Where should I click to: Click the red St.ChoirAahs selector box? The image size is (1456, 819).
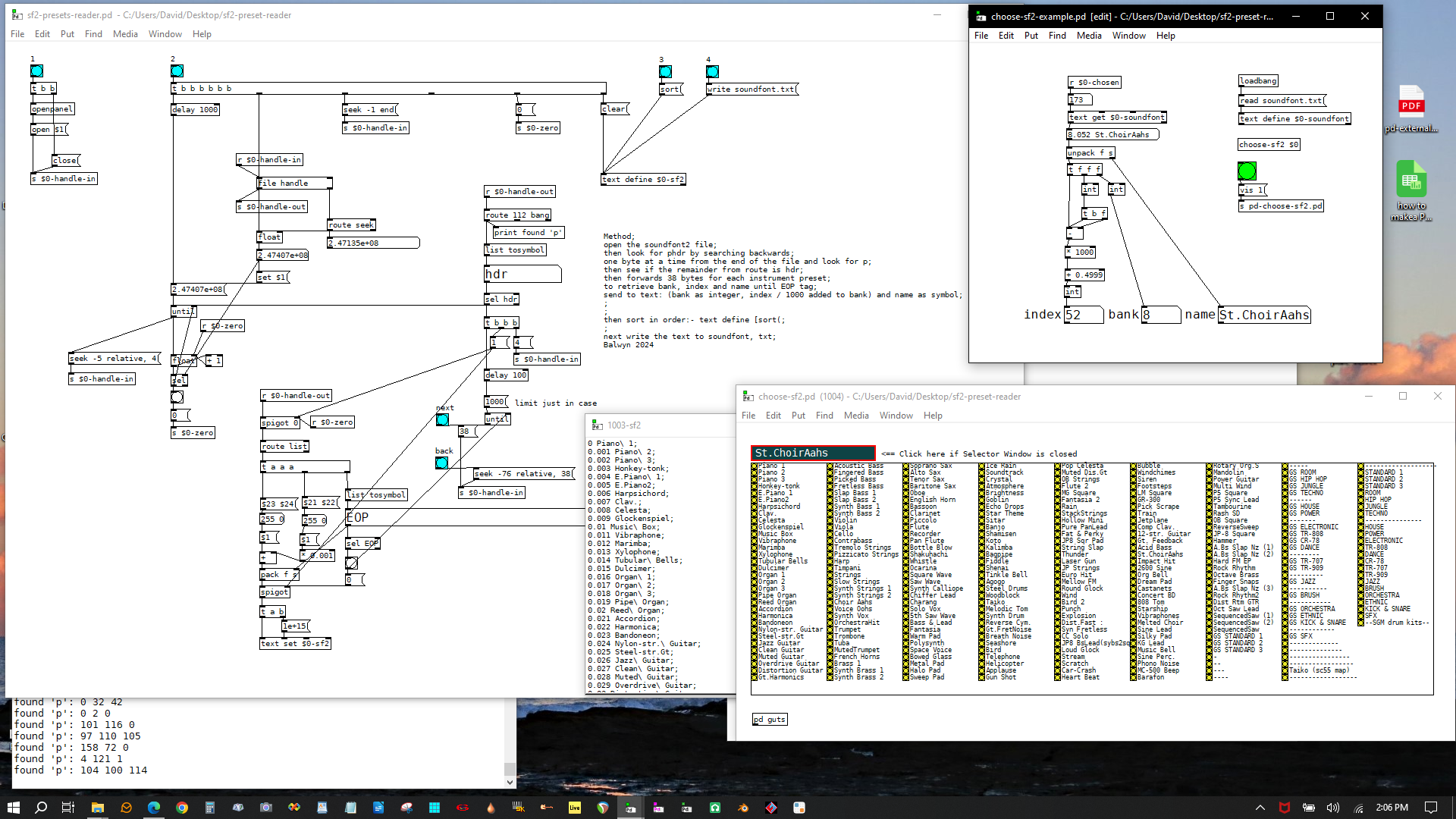tap(813, 453)
